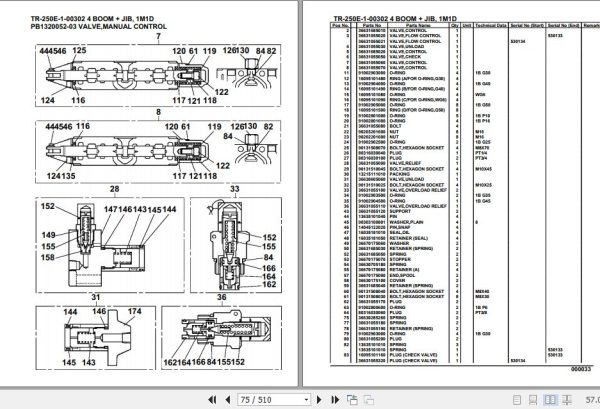The height and width of the screenshot is (409, 600).
Task: Click the diagram heading number 36
Action: point(222,297)
